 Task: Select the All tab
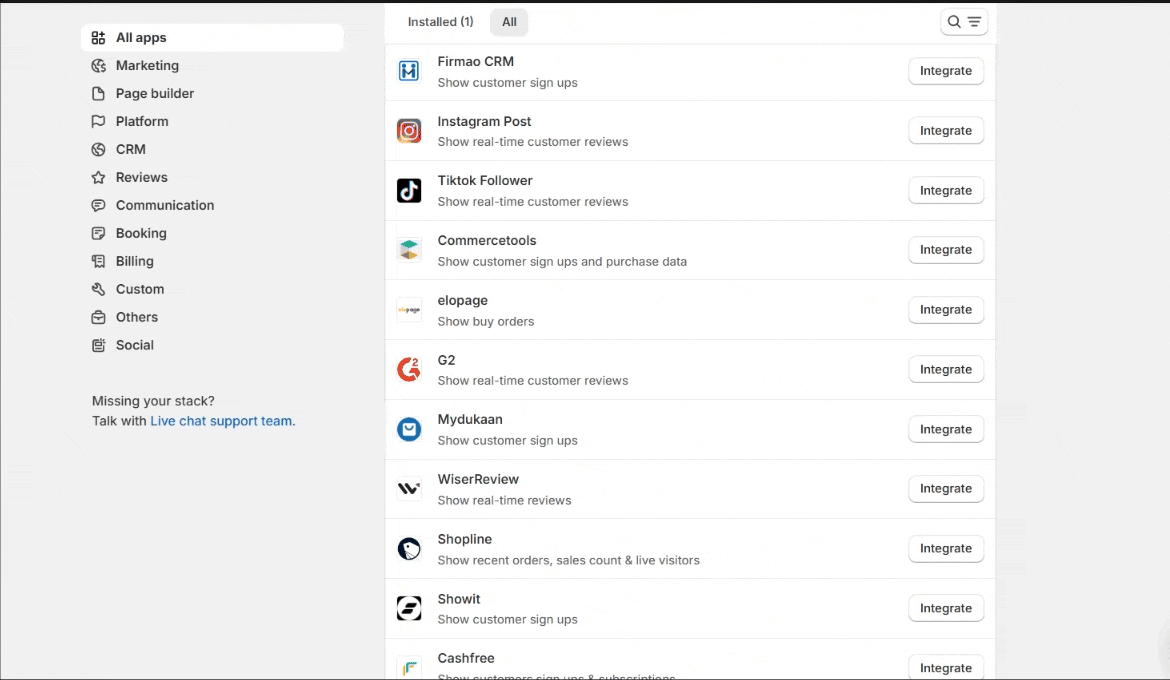click(x=509, y=22)
